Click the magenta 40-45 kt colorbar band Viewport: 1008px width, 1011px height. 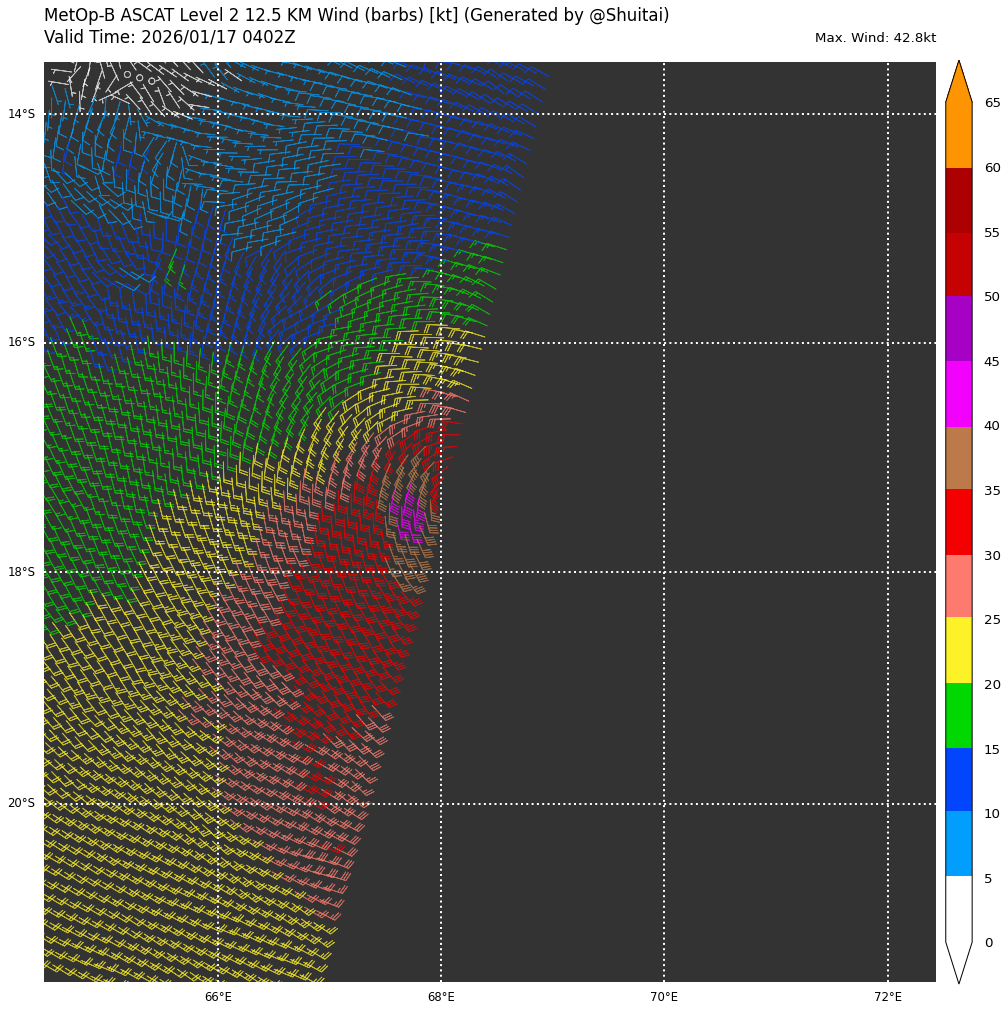pos(958,394)
